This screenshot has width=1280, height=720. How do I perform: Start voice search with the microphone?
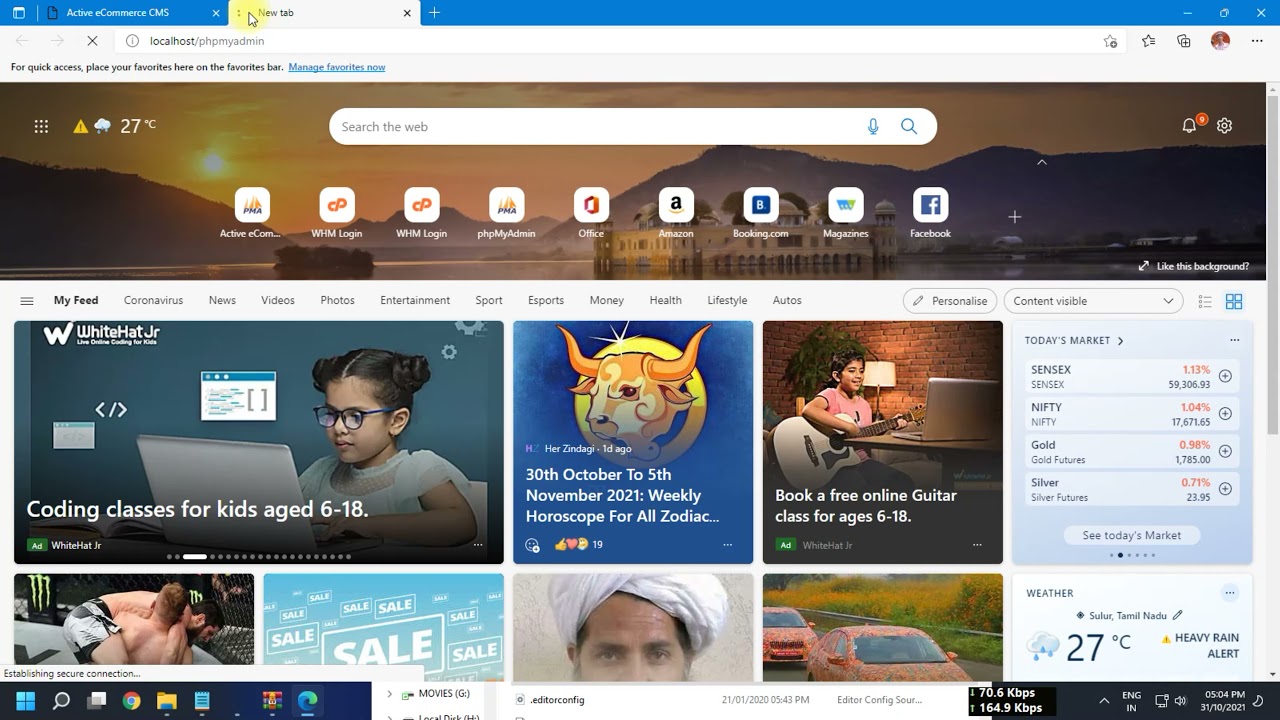(x=873, y=127)
